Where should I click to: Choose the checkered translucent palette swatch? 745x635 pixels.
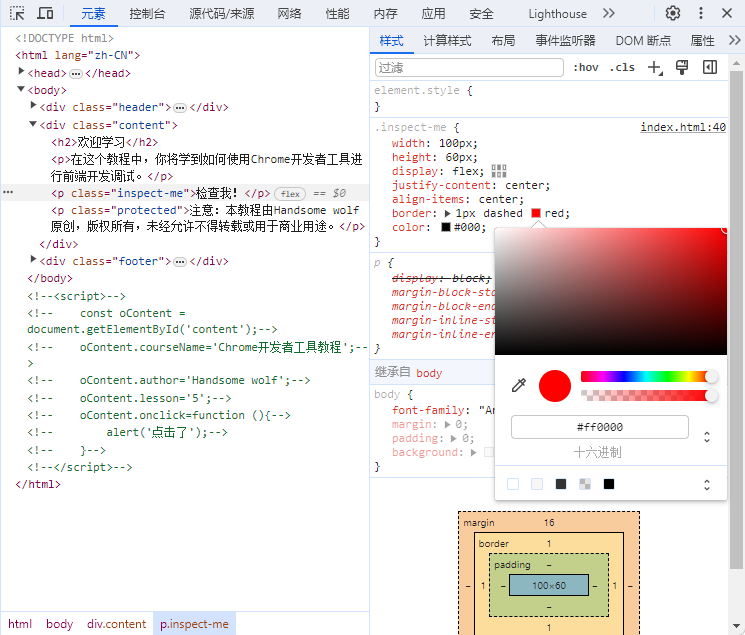click(x=585, y=484)
